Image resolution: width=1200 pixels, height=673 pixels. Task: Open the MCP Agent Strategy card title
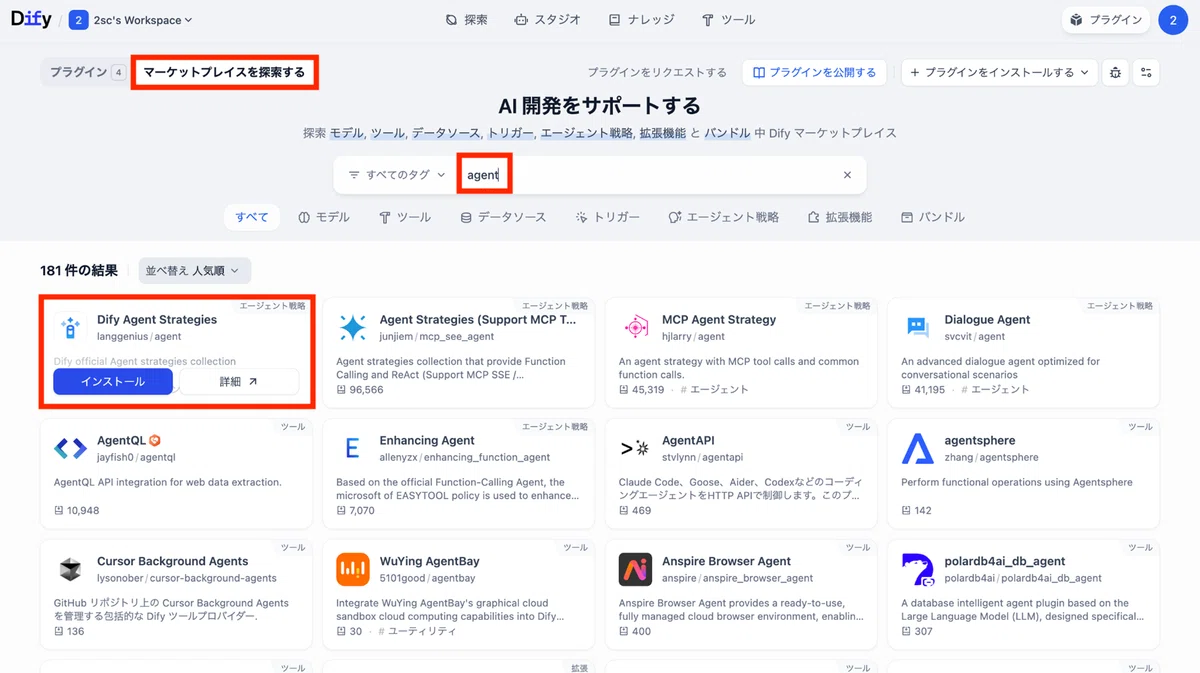tap(719, 320)
